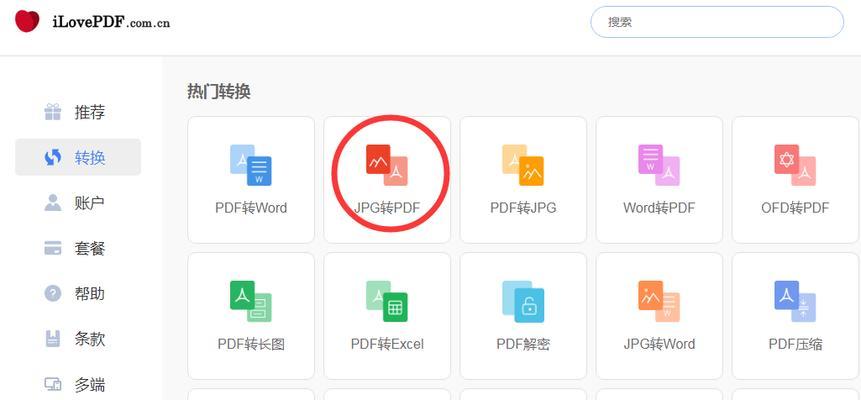The height and width of the screenshot is (400, 861).
Task: Click the PDF转Word label text
Action: [x=251, y=208]
